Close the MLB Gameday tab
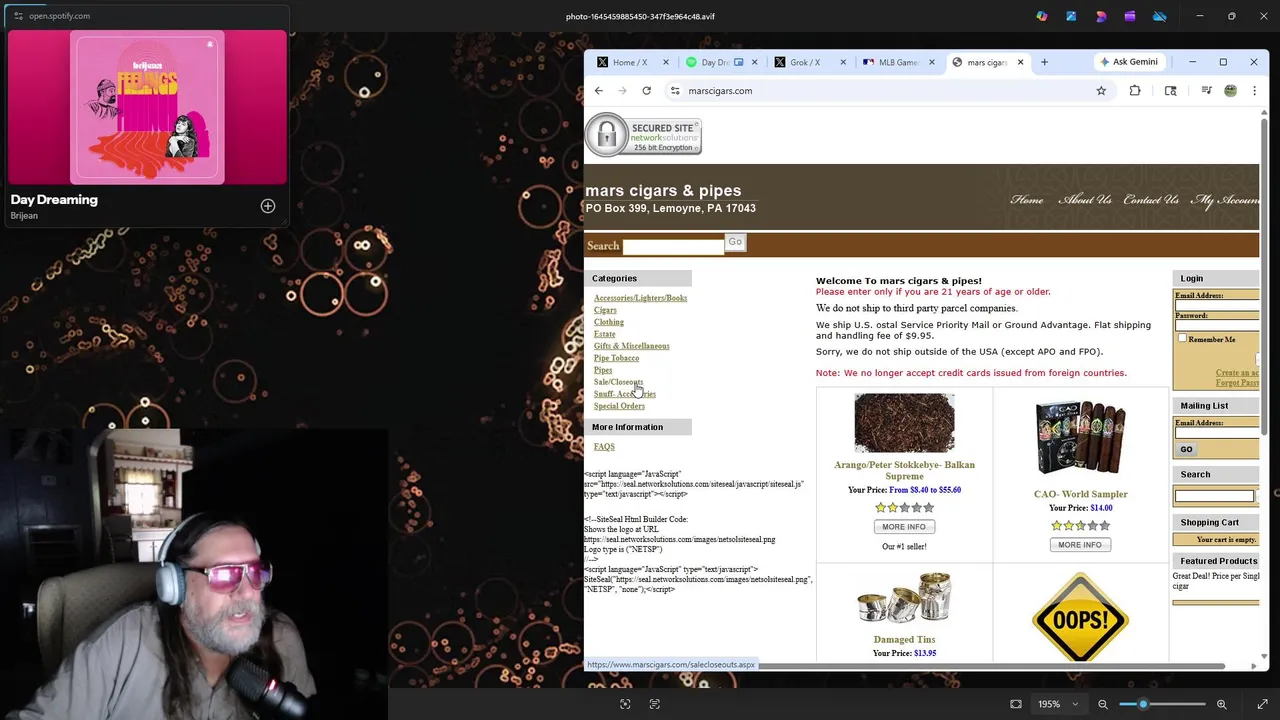1280x720 pixels. [931, 62]
